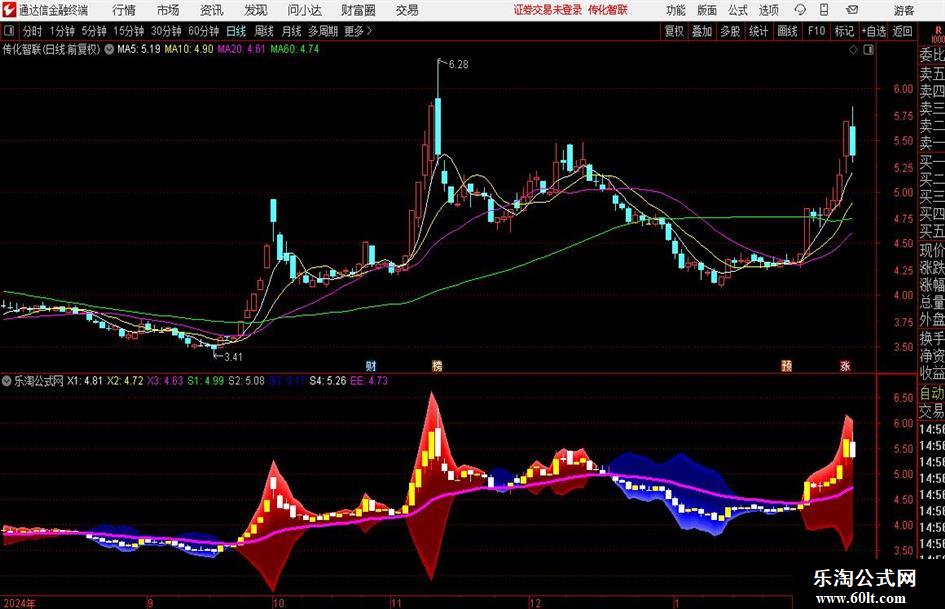Click the 预 marker on chart
945x609 pixels.
click(x=786, y=365)
